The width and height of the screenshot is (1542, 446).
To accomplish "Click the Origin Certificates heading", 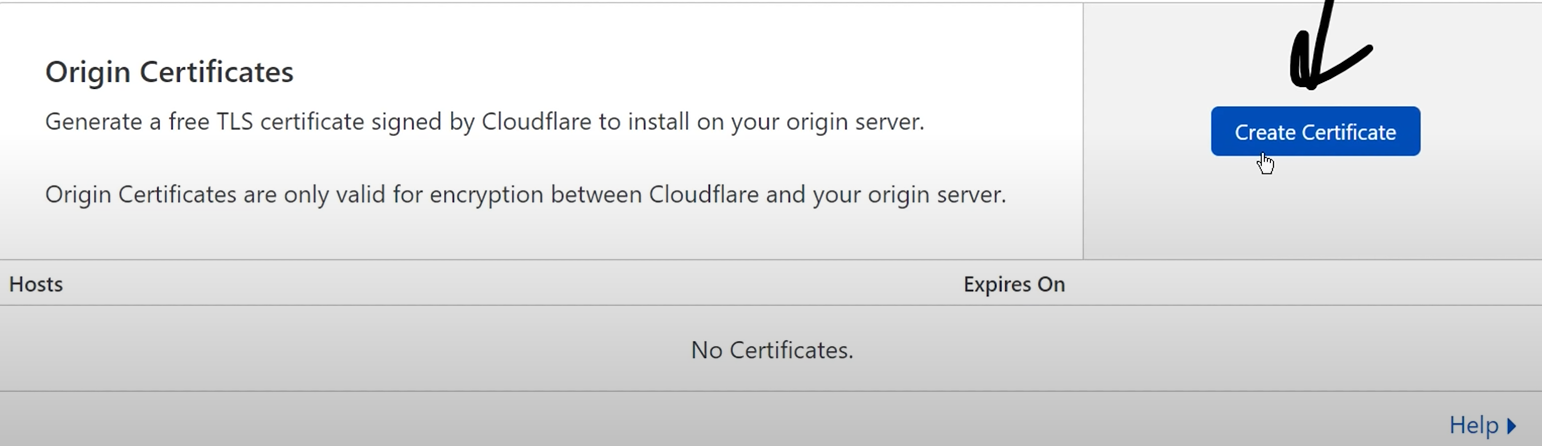I will pyautogui.click(x=169, y=72).
